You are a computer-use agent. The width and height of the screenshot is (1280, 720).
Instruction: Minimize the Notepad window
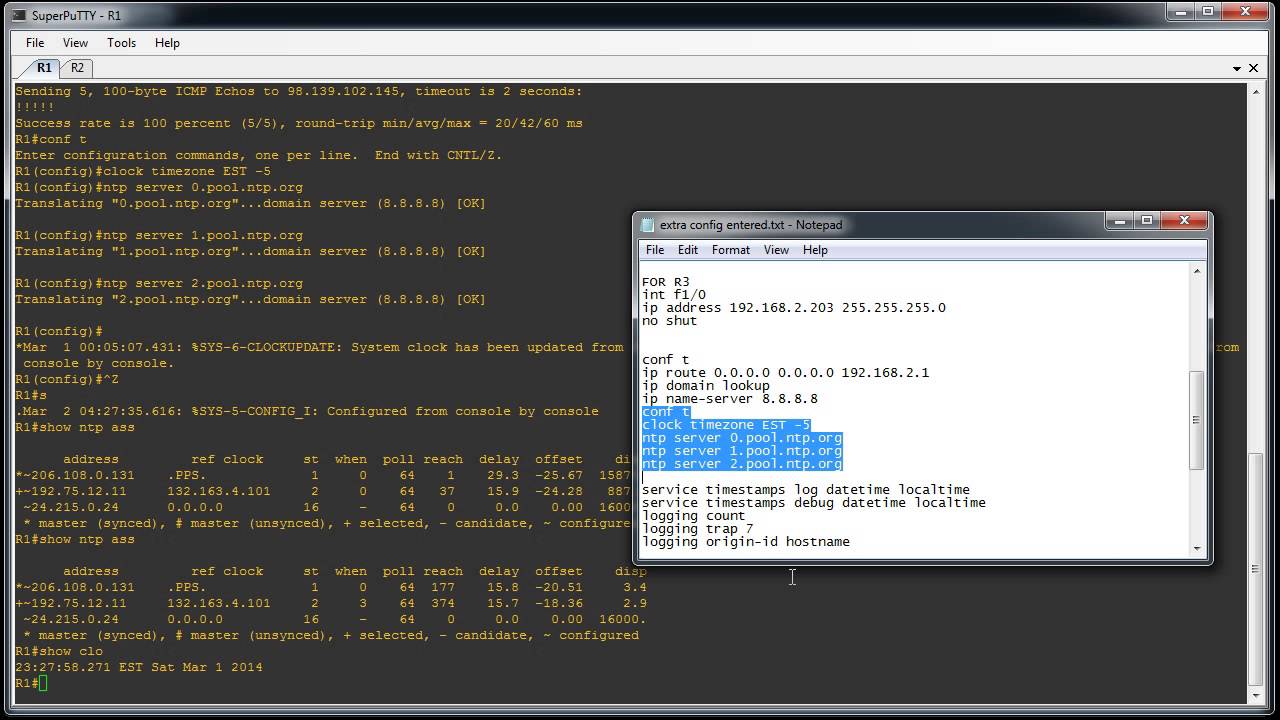coord(1120,221)
